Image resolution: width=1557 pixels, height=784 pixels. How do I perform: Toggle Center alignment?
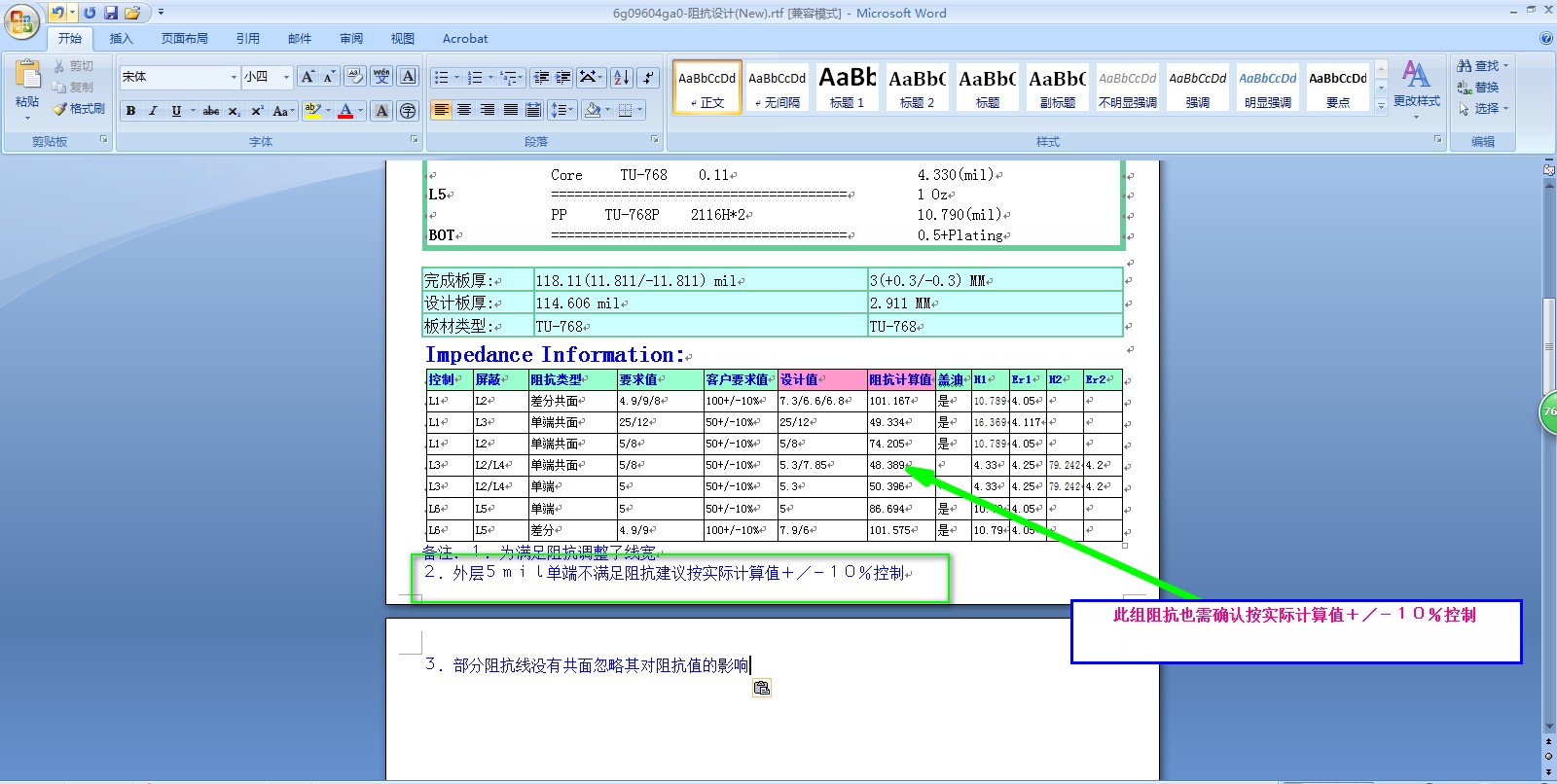click(465, 110)
